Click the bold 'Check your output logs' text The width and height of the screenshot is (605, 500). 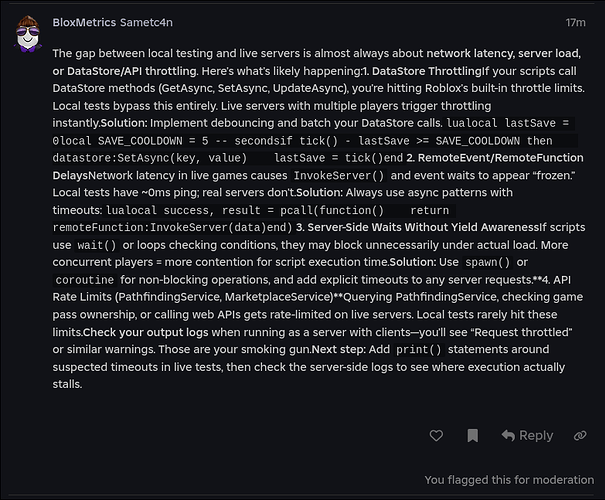point(145,332)
